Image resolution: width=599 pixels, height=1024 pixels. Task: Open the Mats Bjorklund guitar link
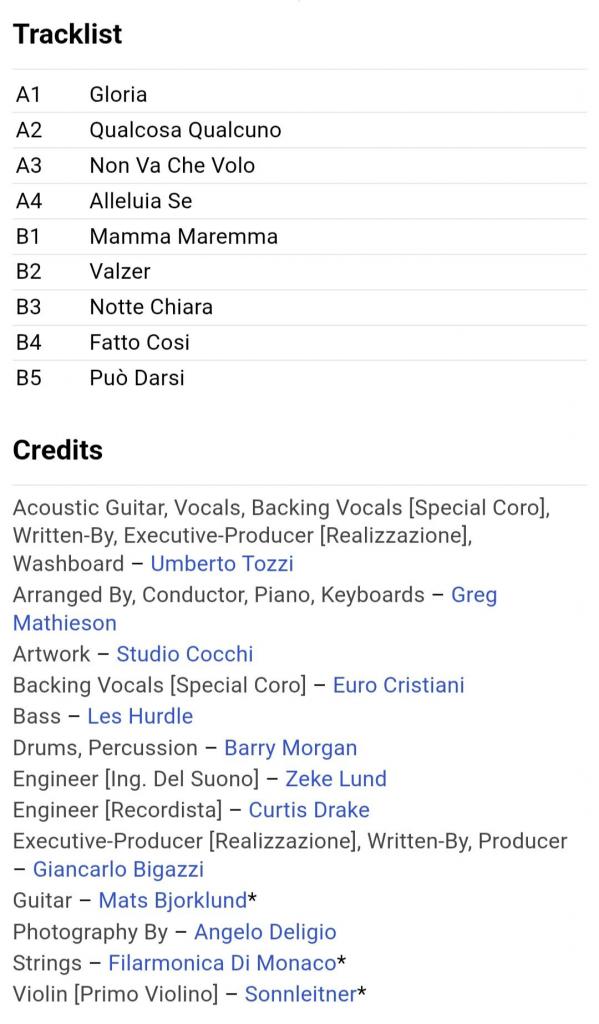pyautogui.click(x=172, y=901)
